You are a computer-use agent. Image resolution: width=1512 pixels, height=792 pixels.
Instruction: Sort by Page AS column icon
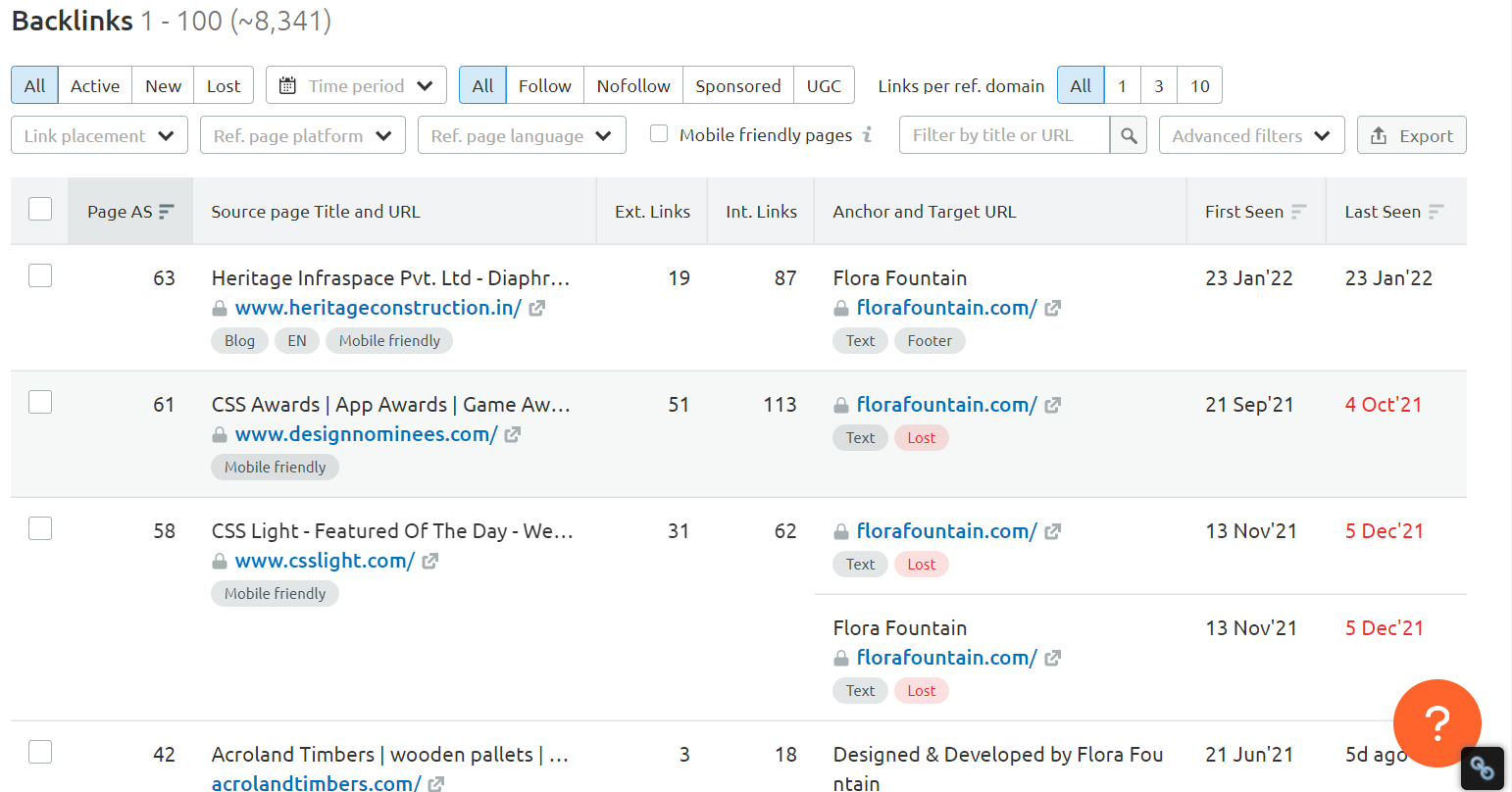[167, 212]
